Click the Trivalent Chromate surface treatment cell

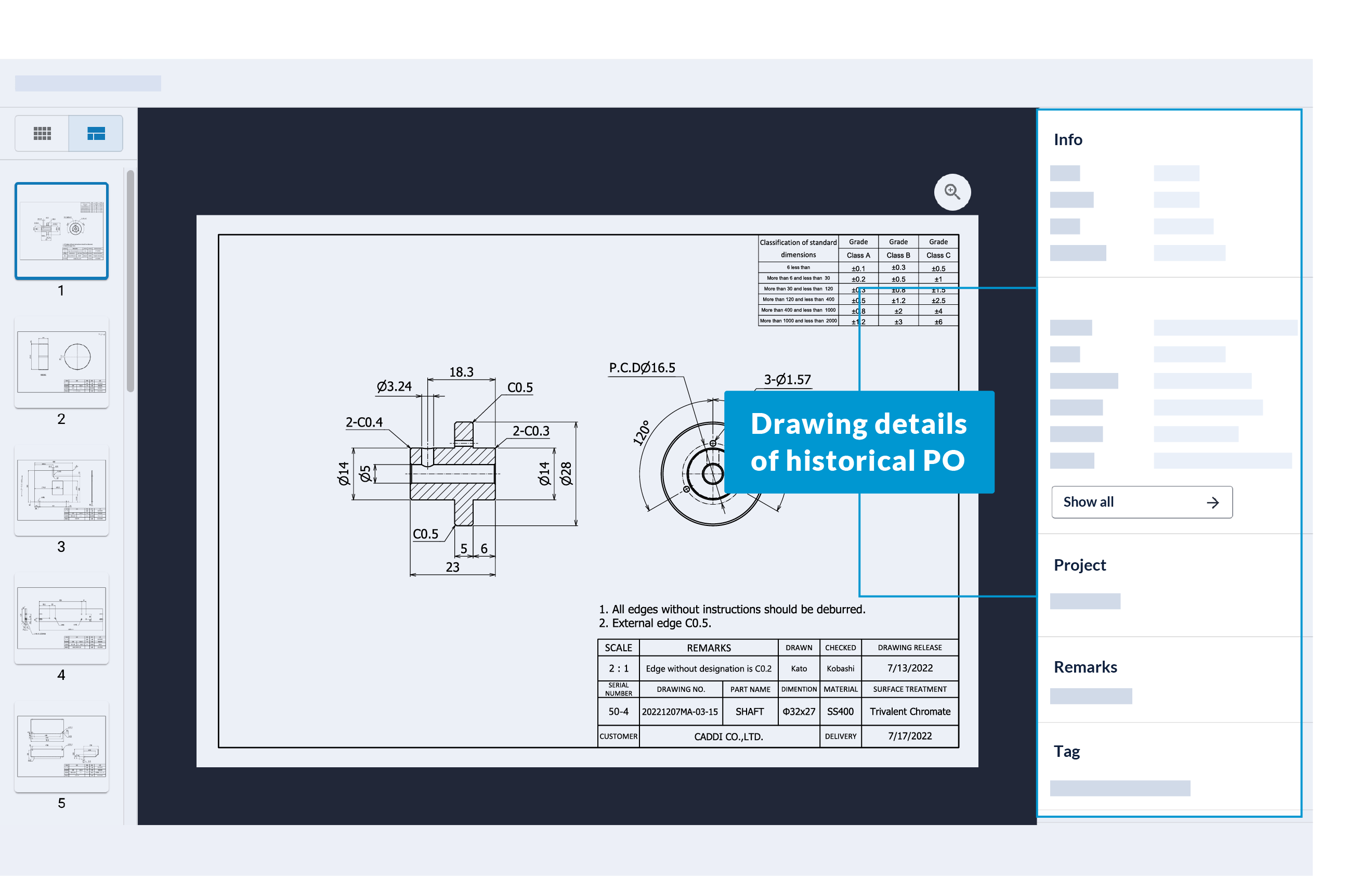910,712
